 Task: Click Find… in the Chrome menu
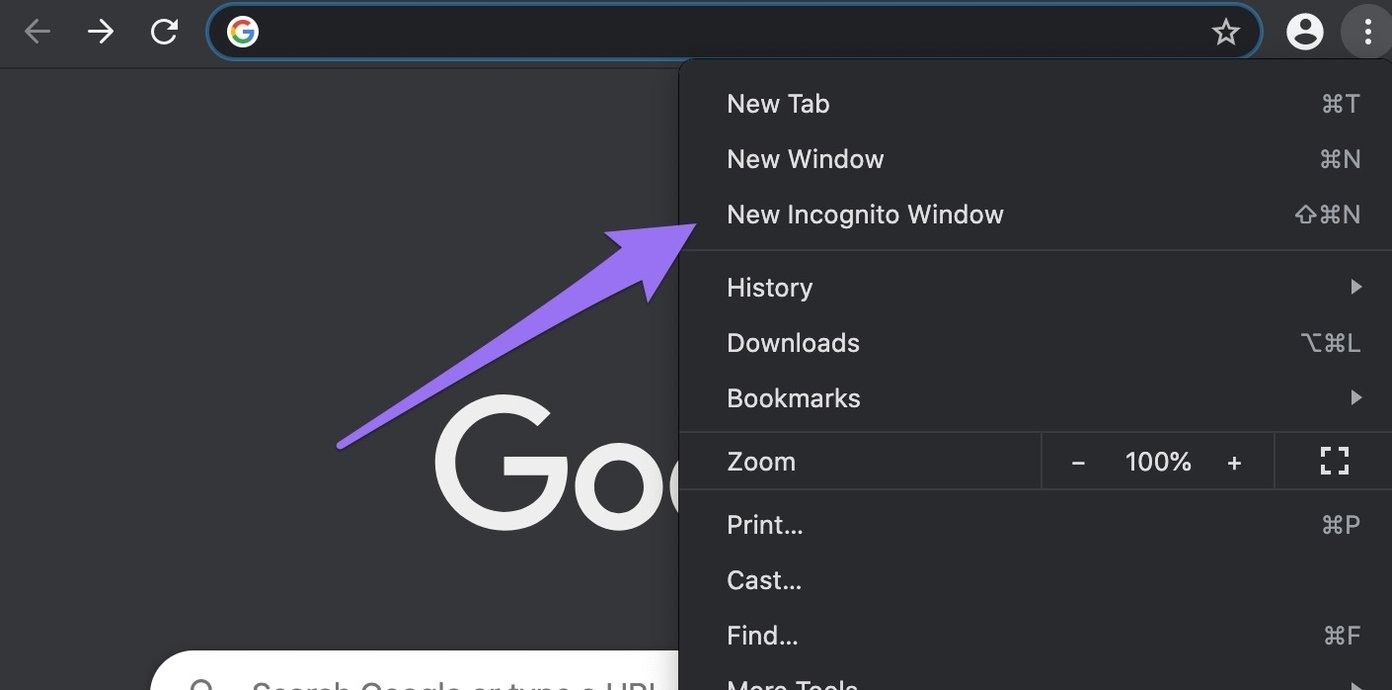click(762, 635)
